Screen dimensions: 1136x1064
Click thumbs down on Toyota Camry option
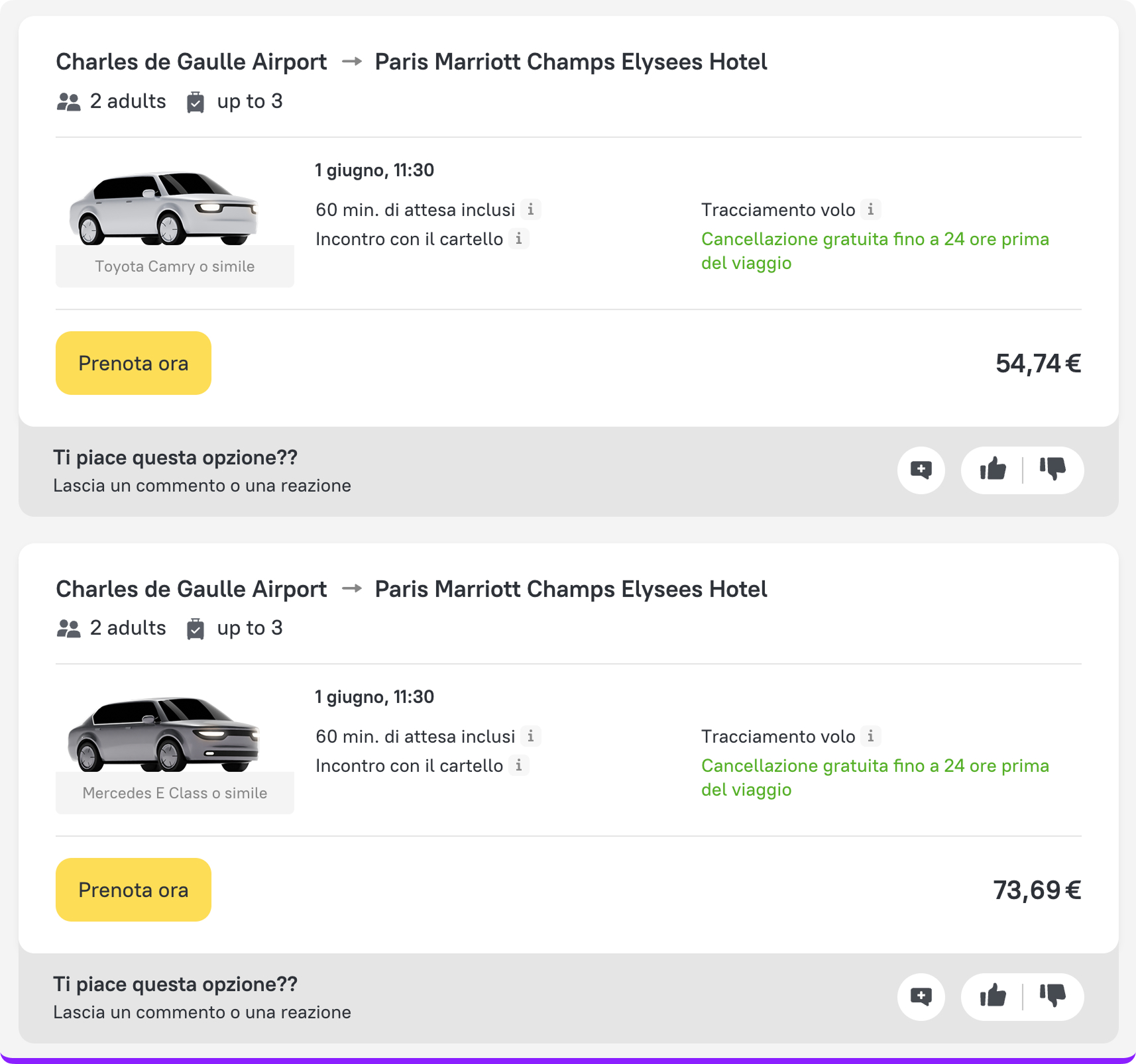click(1052, 470)
